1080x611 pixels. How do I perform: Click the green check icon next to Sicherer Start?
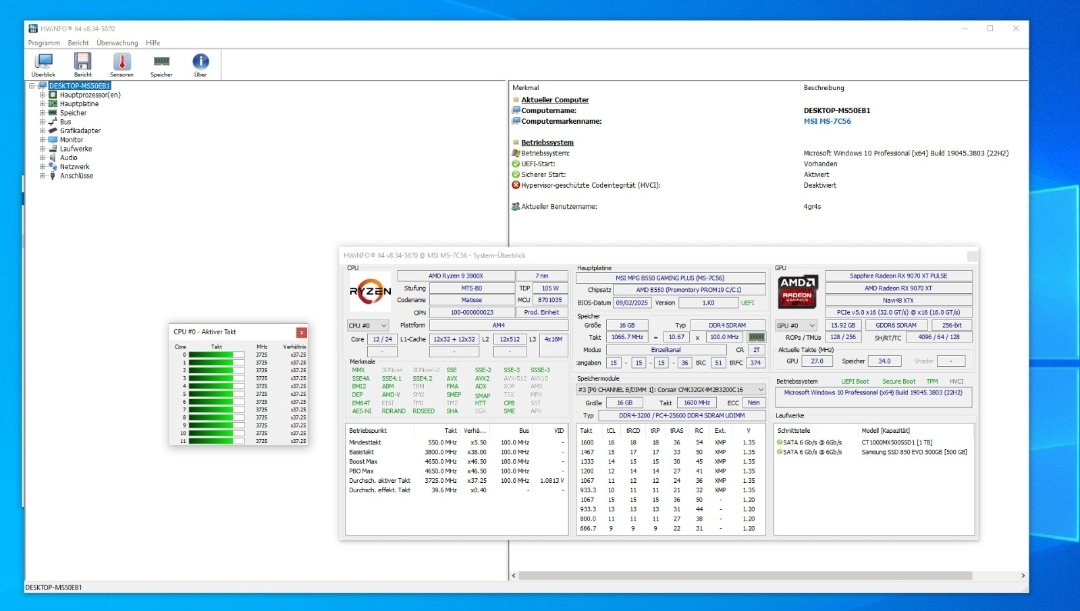coord(516,174)
